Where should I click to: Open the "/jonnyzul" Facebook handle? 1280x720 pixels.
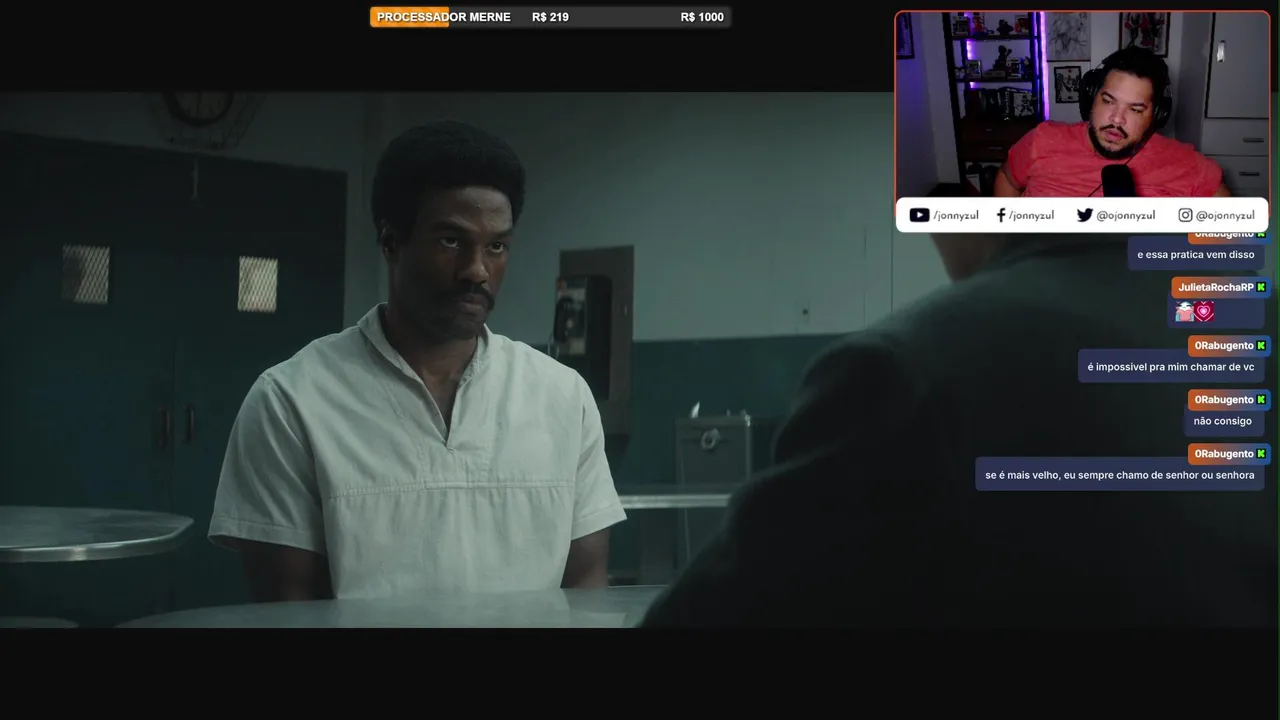1031,215
